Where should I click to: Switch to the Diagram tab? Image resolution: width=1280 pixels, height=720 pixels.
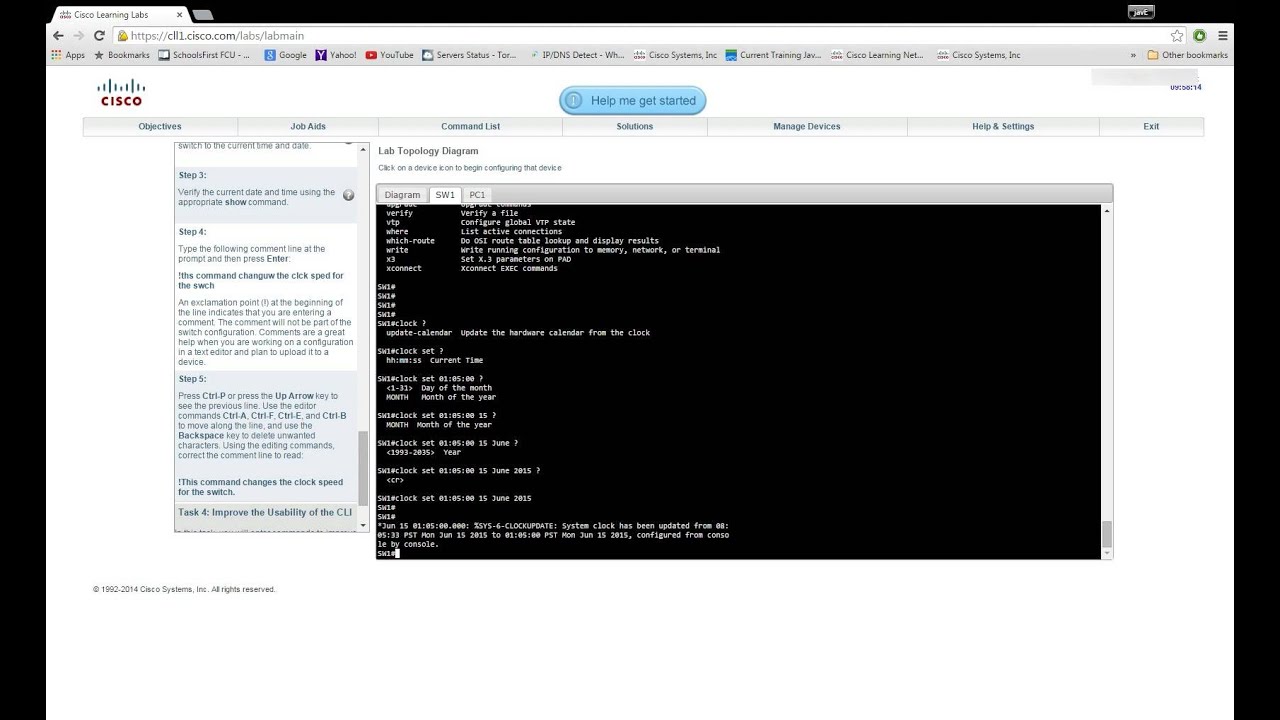(x=402, y=195)
